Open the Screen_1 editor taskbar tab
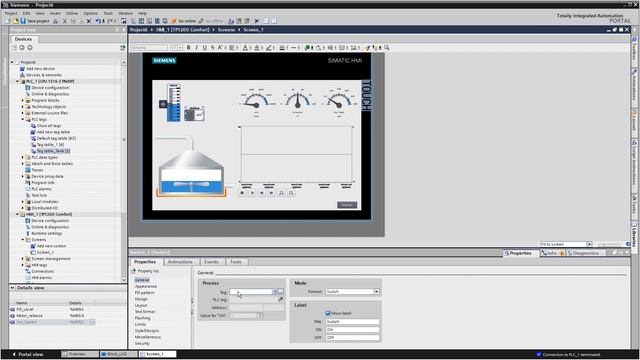640x360 pixels. click(x=158, y=354)
